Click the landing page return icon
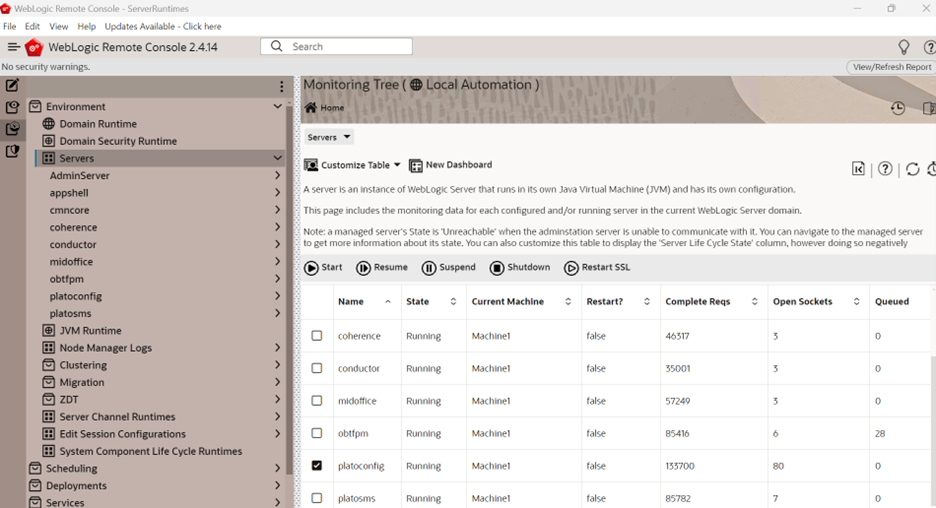This screenshot has width=936, height=508. (x=858, y=169)
